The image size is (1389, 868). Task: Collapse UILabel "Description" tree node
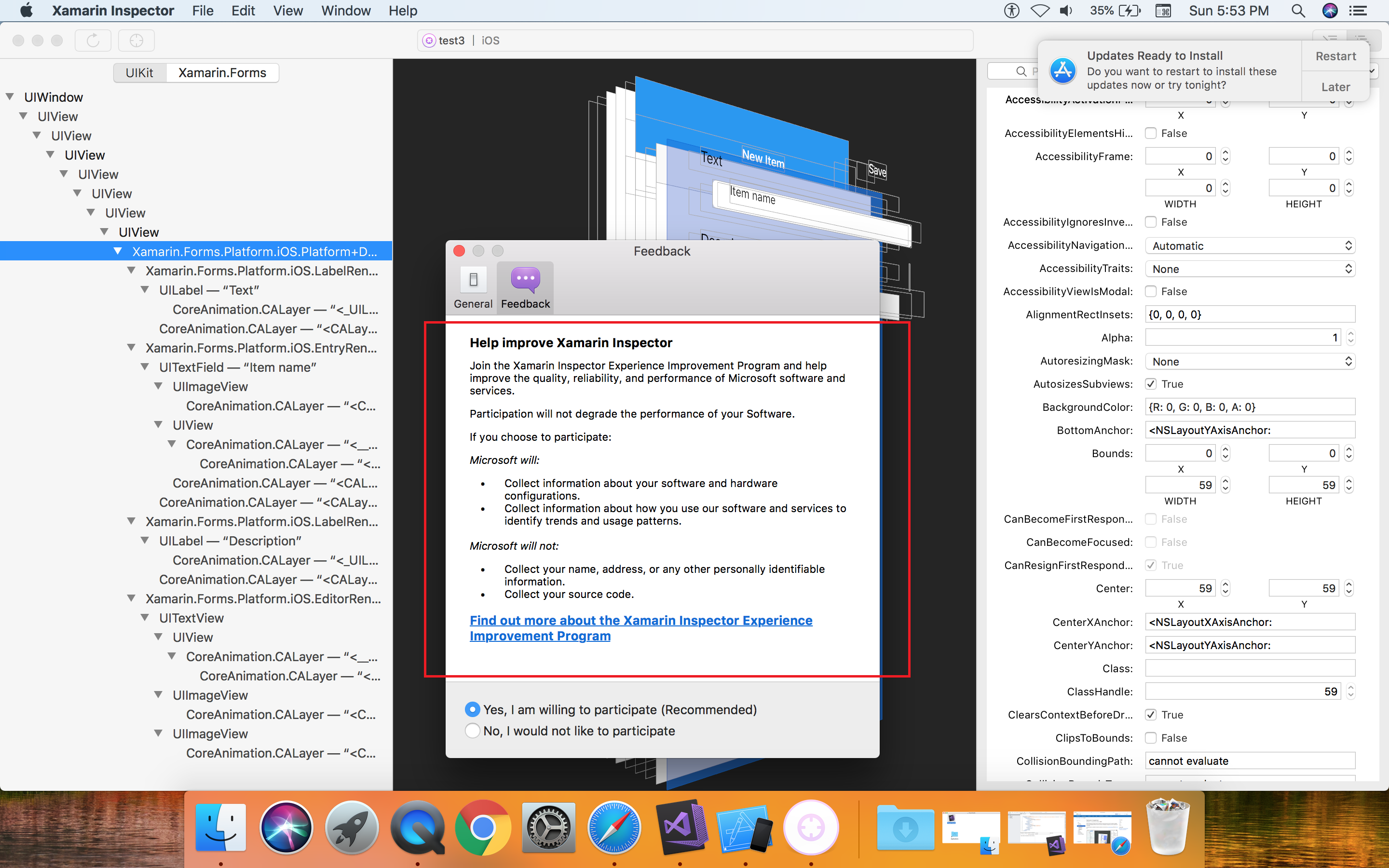[145, 540]
